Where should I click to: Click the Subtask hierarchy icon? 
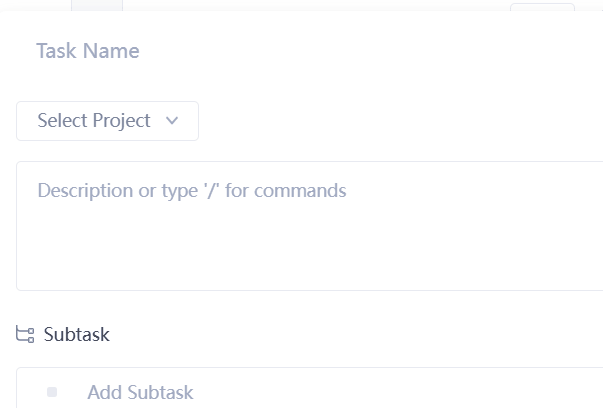25,335
